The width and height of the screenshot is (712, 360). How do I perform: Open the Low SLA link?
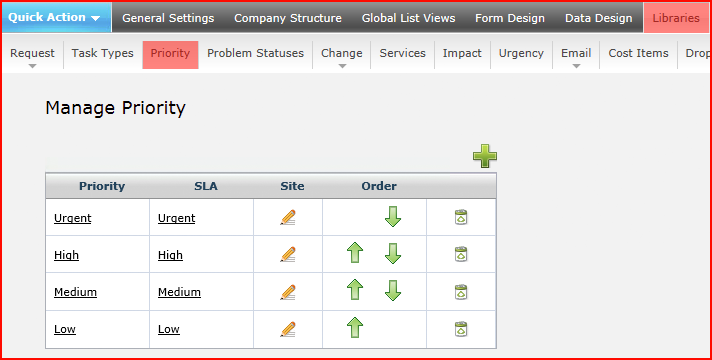coord(169,329)
